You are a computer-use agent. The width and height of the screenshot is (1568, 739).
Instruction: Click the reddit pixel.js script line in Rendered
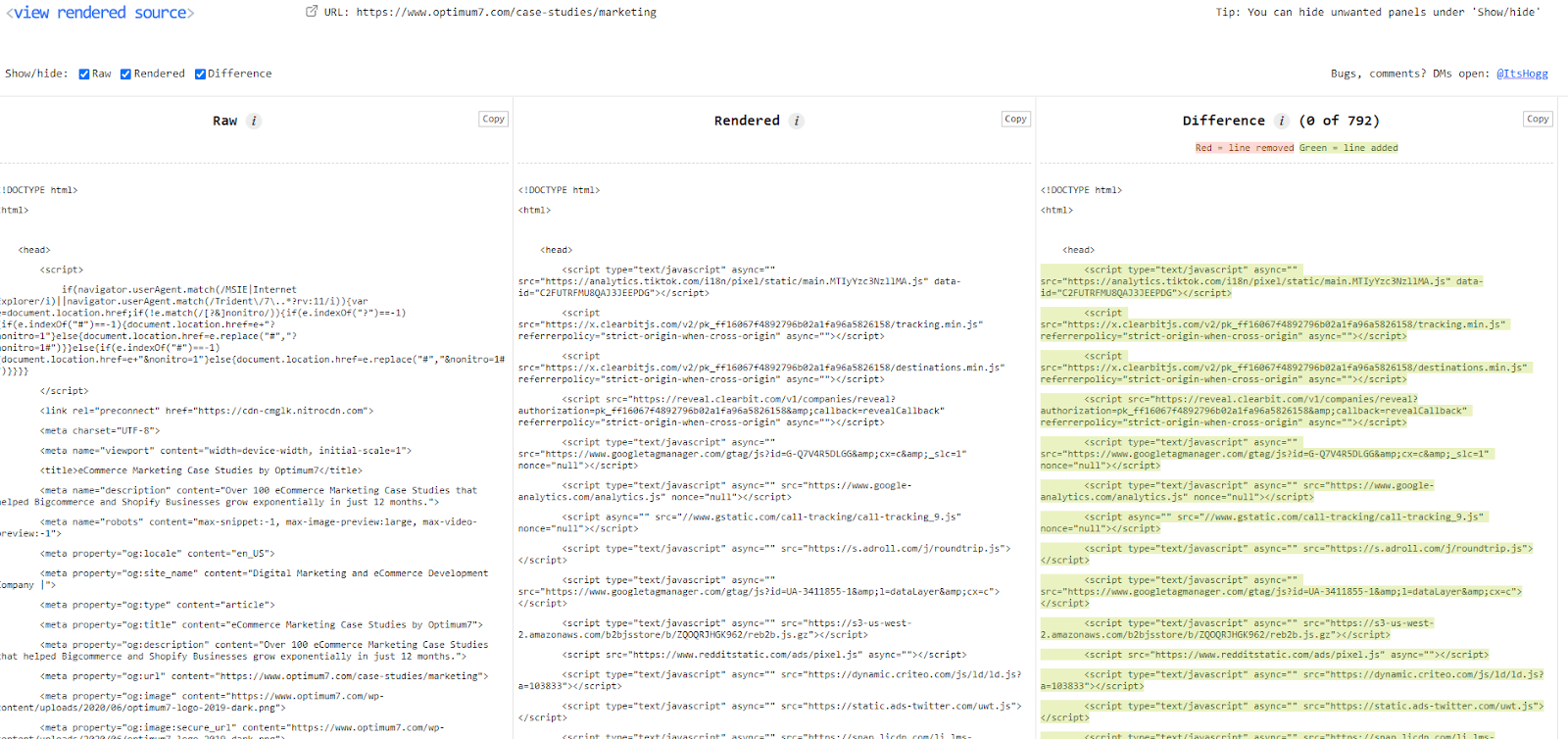[x=764, y=655]
